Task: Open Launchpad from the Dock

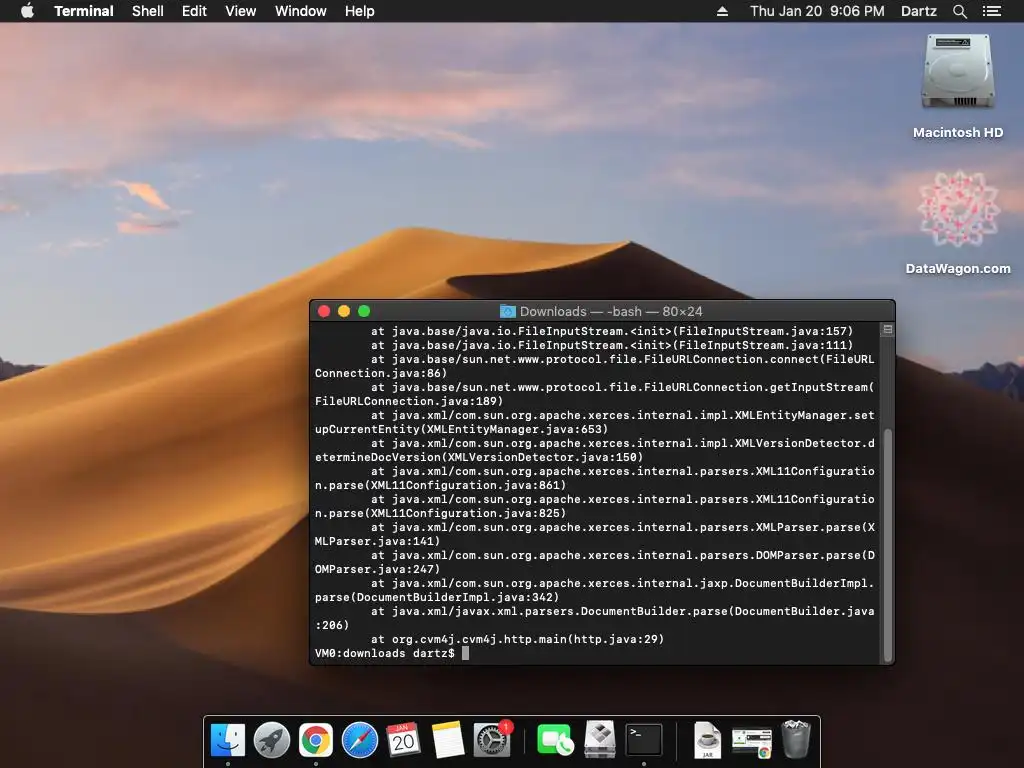Action: pos(272,740)
